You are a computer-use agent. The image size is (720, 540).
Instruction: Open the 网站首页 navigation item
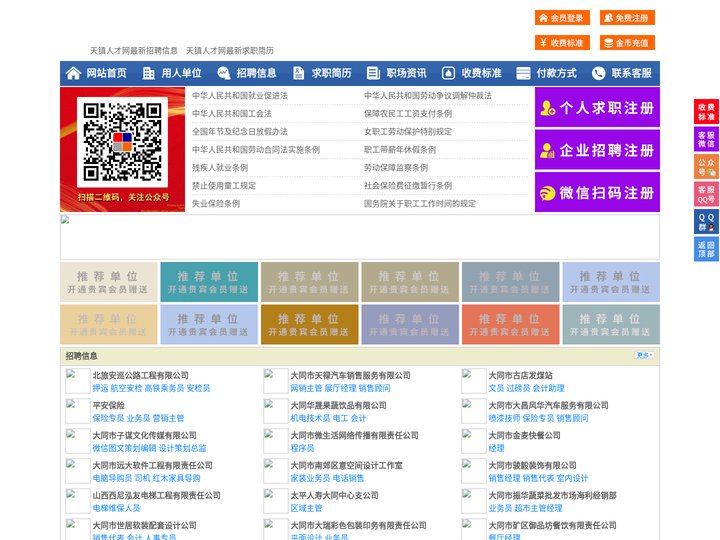point(106,73)
